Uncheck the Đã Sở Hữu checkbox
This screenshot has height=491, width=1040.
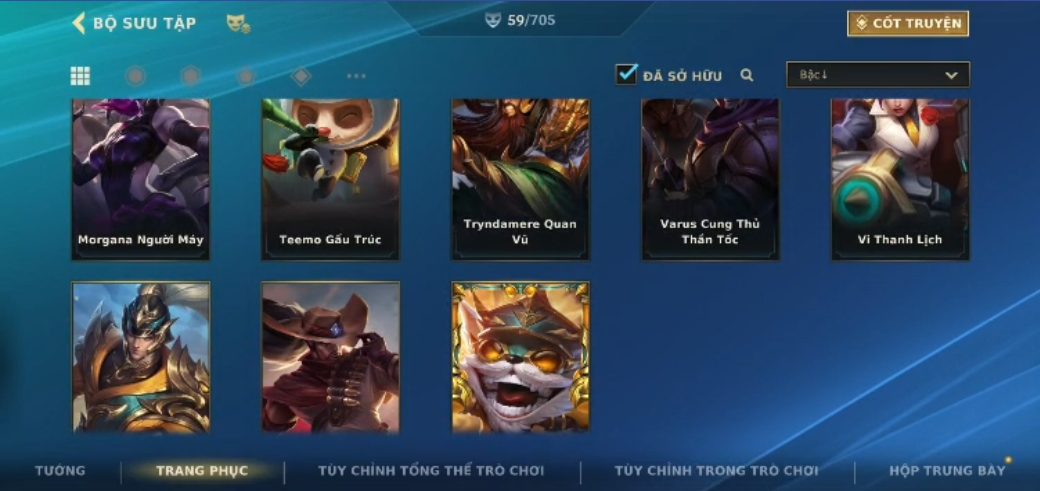click(x=626, y=74)
